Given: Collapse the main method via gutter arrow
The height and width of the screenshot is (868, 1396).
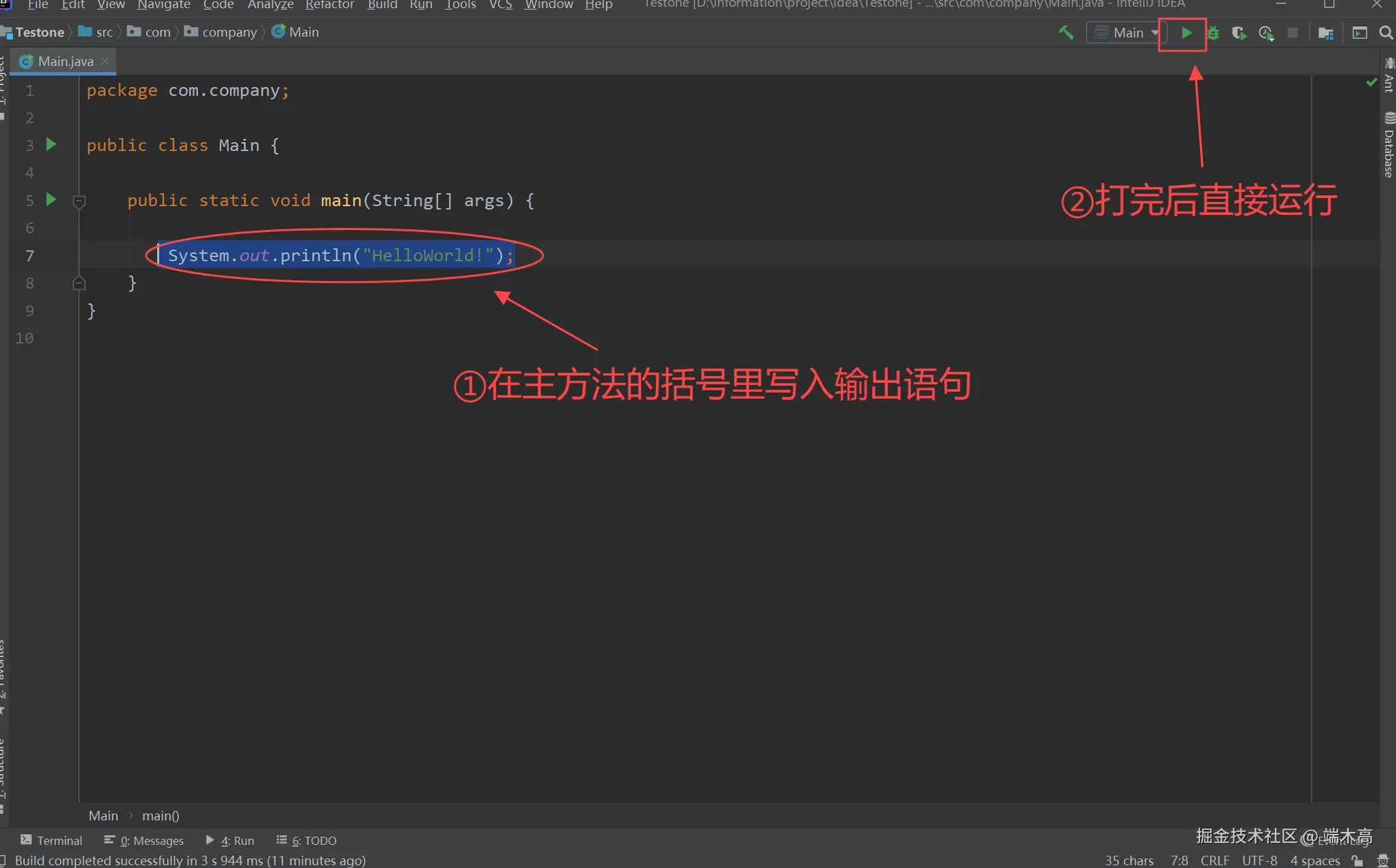Looking at the screenshot, I should point(79,201).
